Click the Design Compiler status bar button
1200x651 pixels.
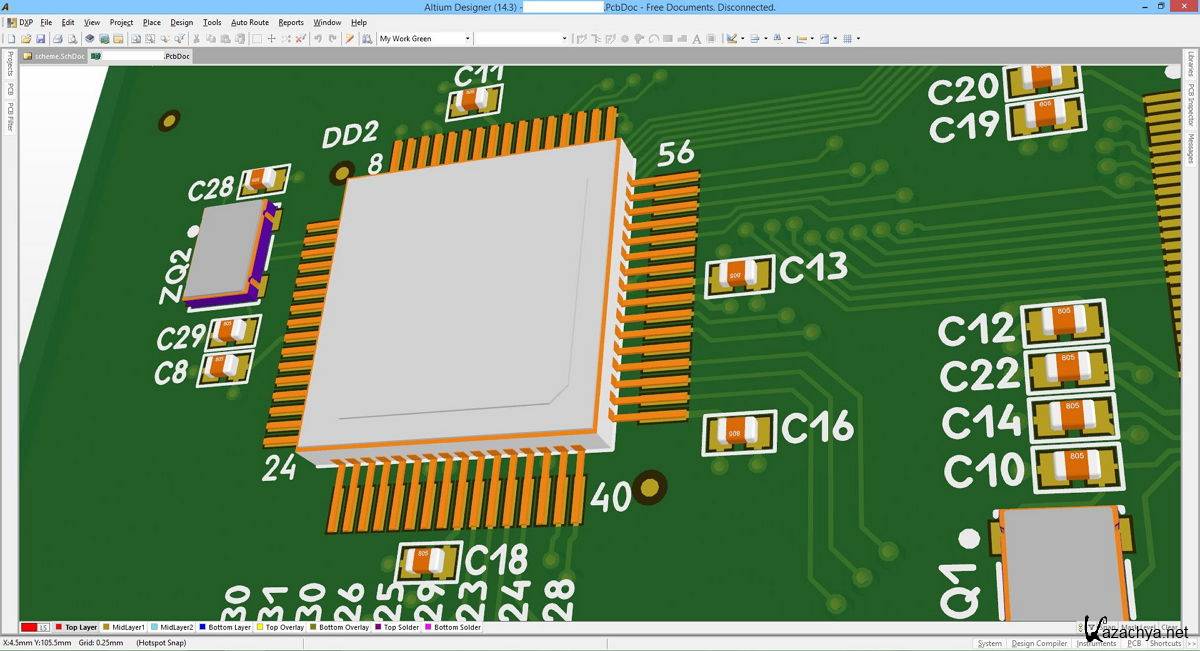coord(1039,643)
